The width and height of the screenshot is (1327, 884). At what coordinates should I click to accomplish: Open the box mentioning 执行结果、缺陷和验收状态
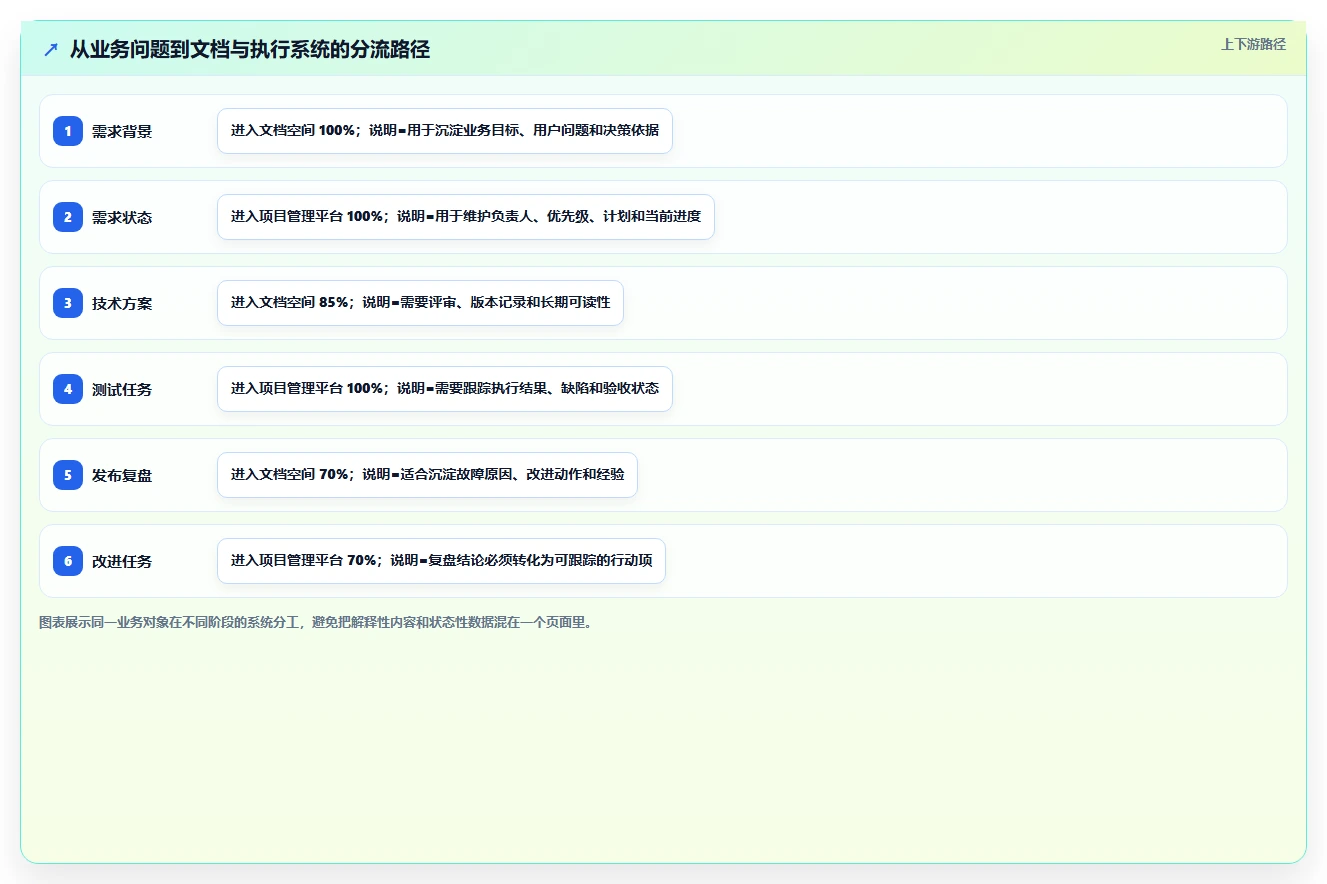coord(445,389)
